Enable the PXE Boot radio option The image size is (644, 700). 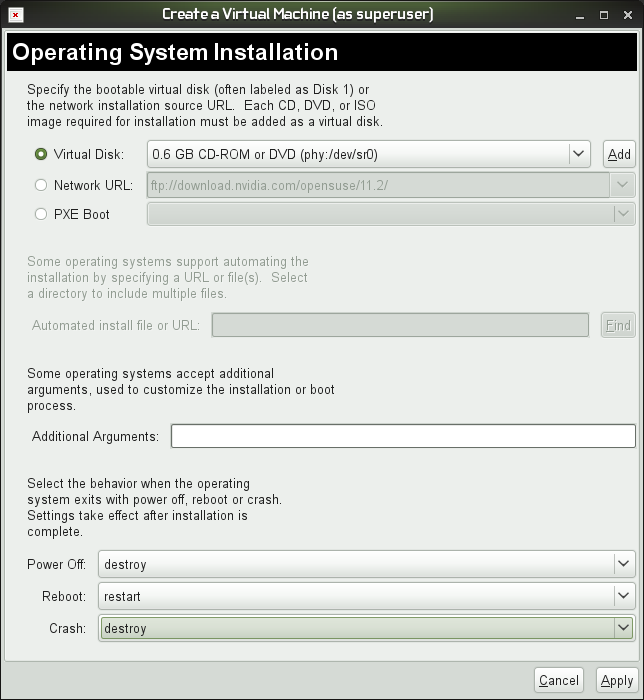(41, 214)
